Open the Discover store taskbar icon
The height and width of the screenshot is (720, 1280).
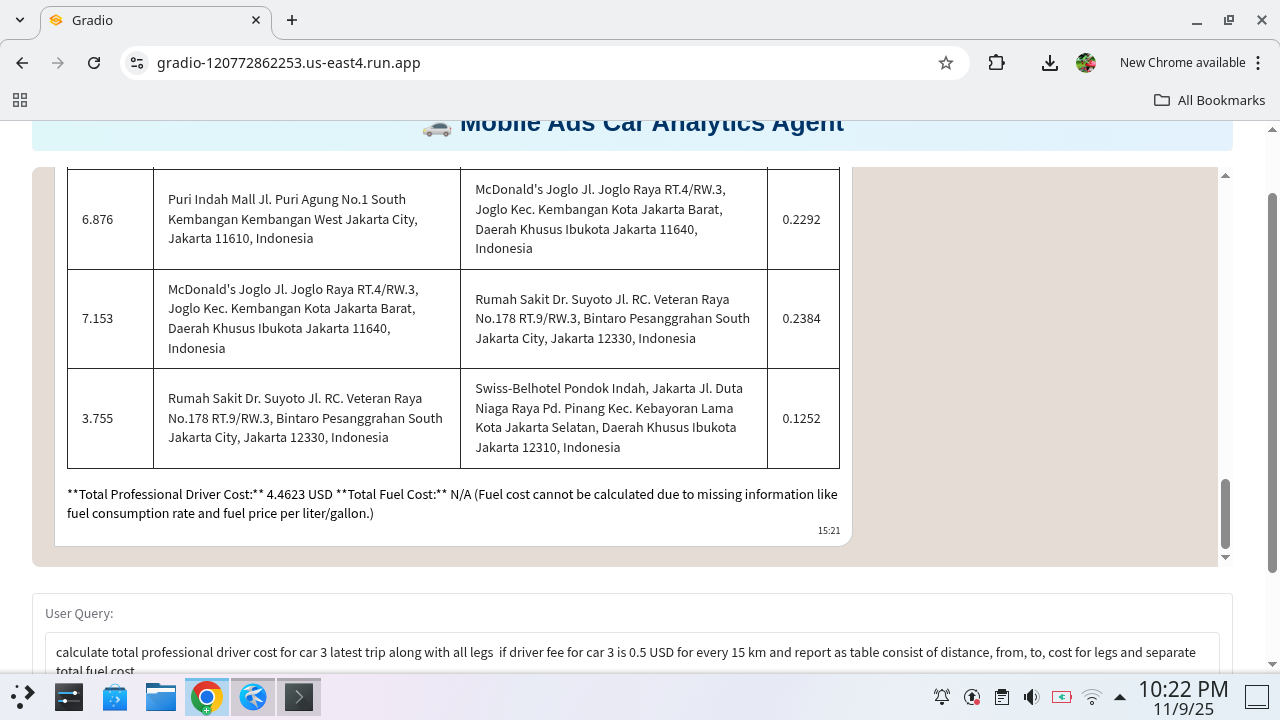115,697
